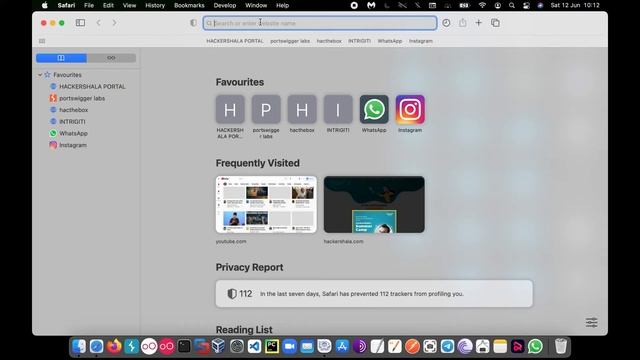The height and width of the screenshot is (360, 640).
Task: Open Terminal from the Dock
Action: tap(184, 347)
